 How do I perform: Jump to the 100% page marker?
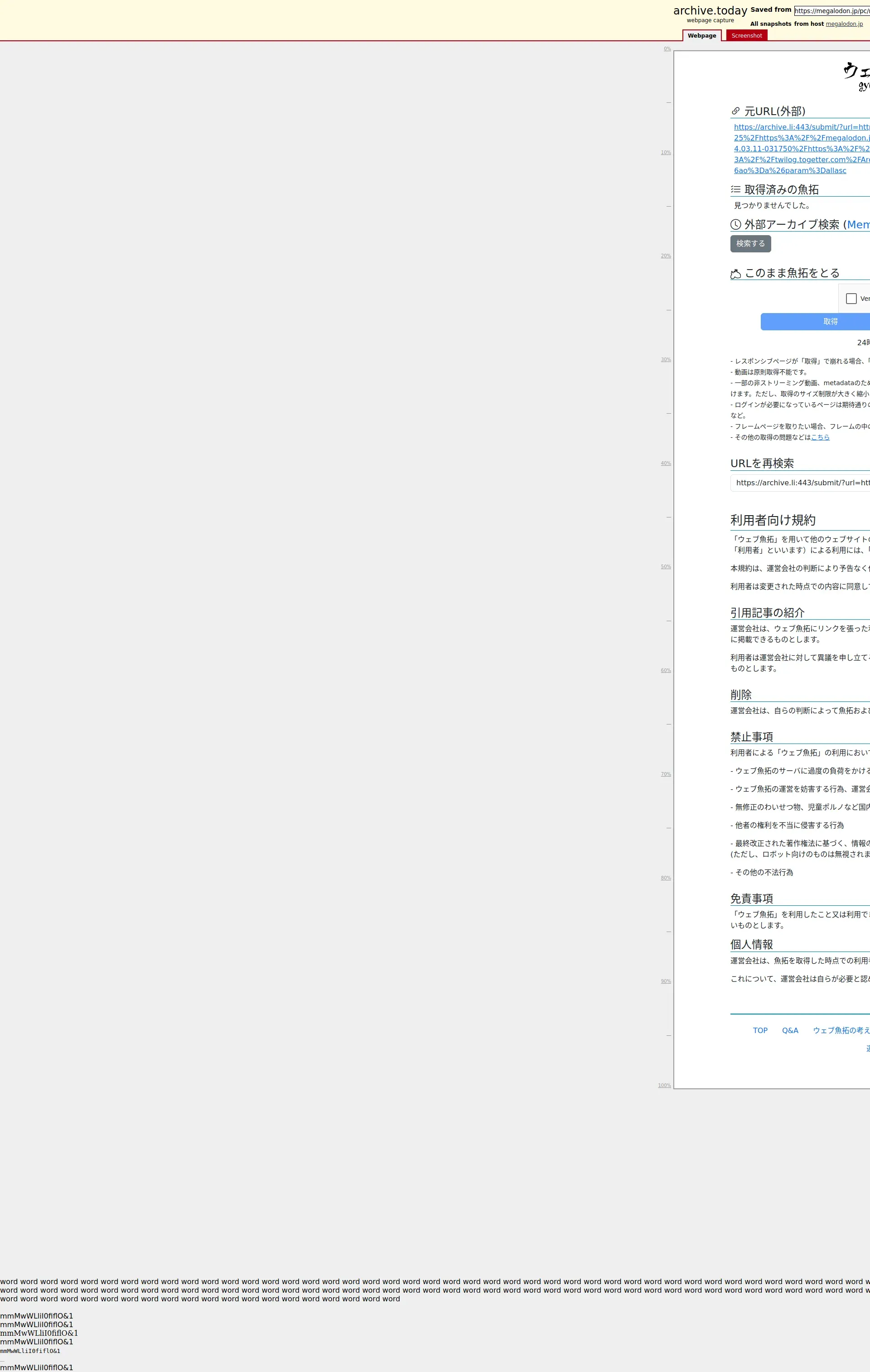(664, 1085)
